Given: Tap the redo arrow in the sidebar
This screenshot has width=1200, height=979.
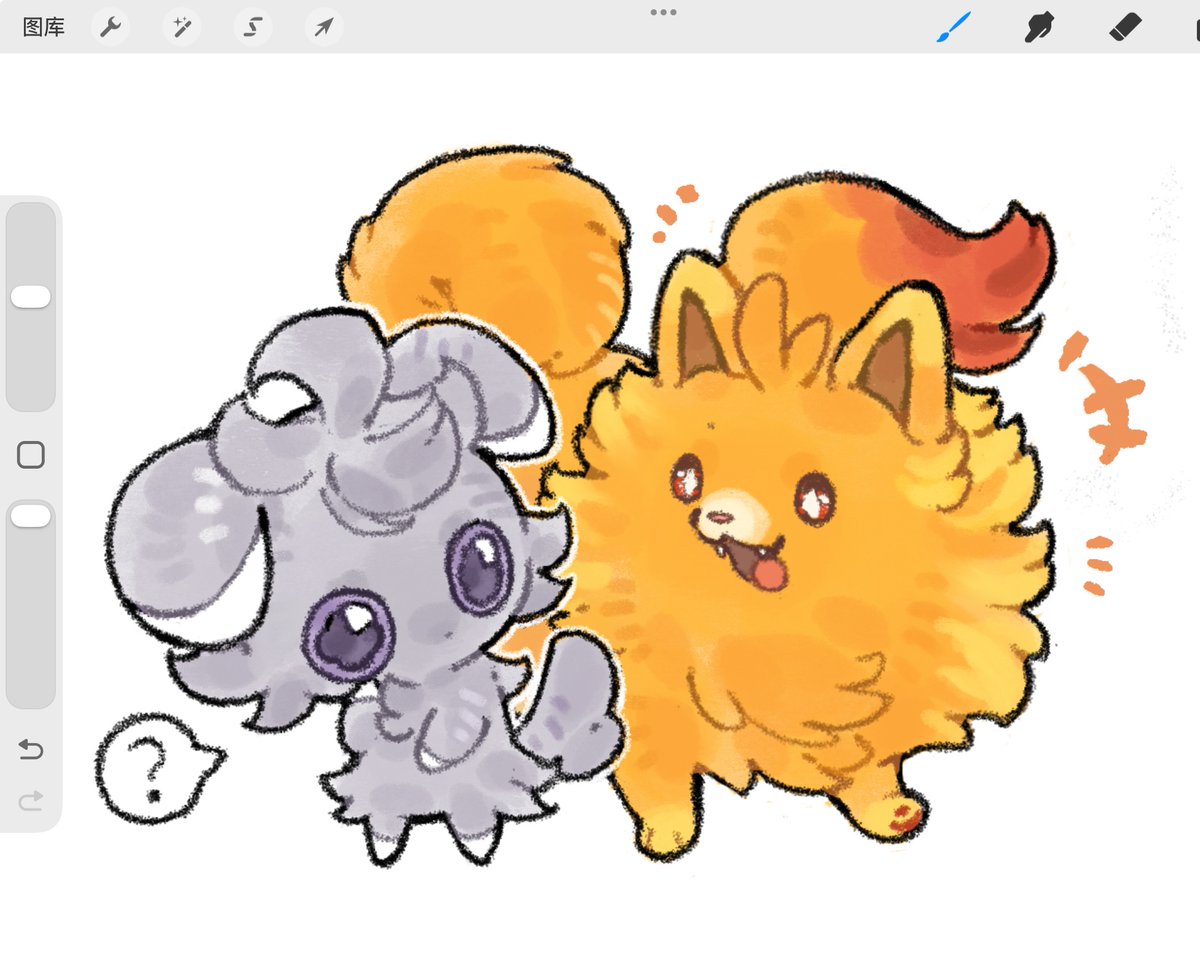Looking at the screenshot, I should (x=31, y=799).
